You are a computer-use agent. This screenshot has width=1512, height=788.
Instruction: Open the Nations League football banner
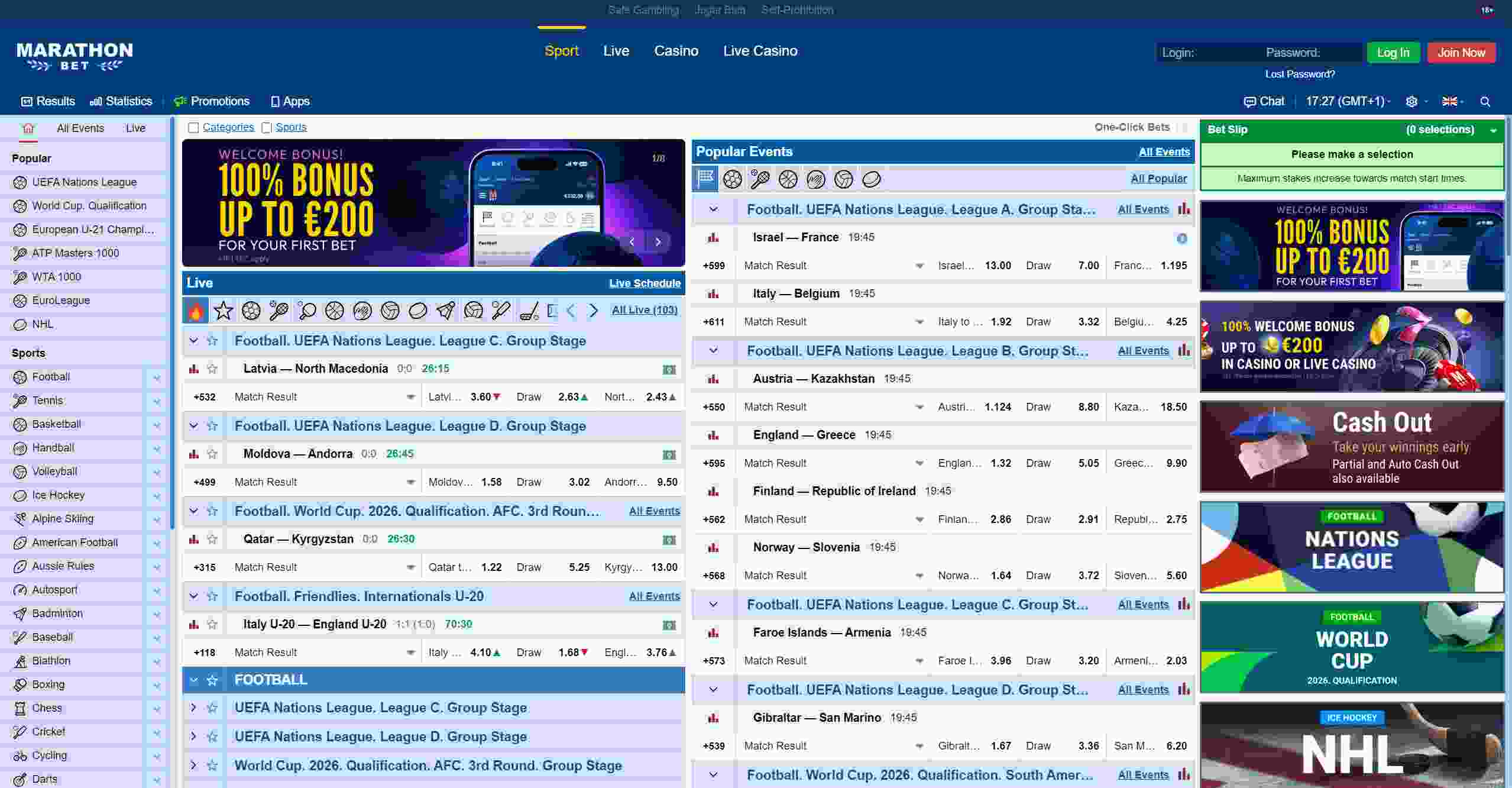point(1352,547)
